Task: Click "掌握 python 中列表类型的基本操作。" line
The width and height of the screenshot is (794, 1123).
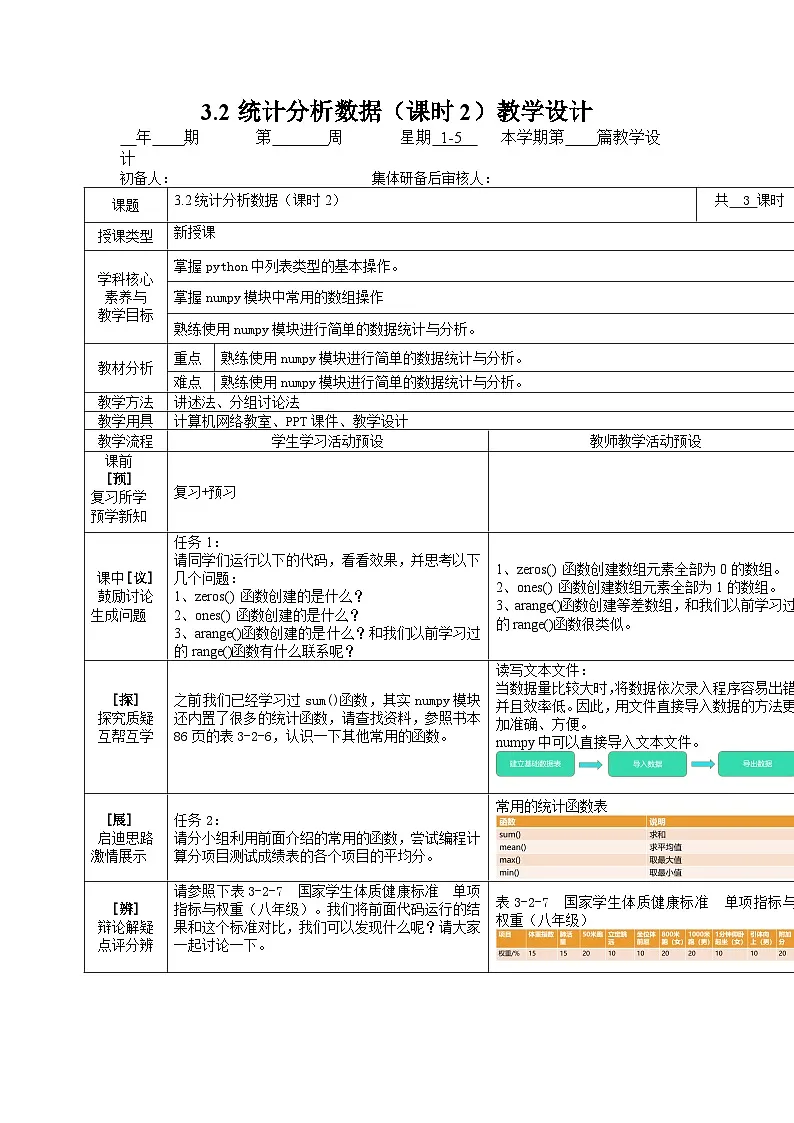Action: click(286, 266)
